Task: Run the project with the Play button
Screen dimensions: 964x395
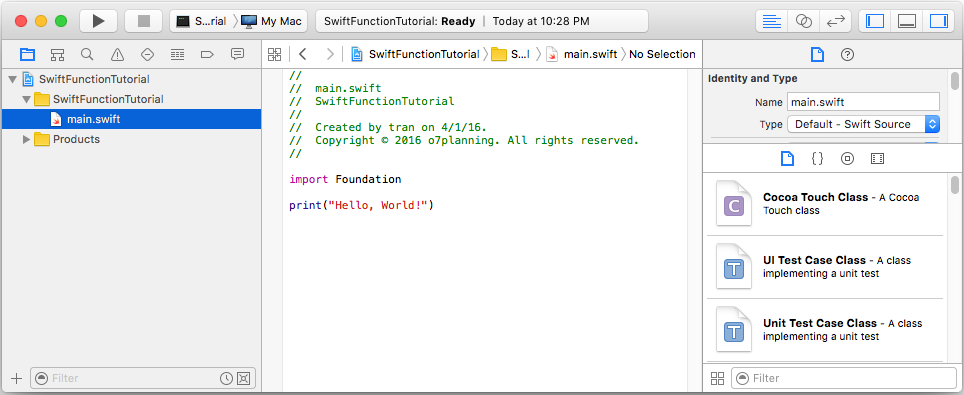Action: tap(98, 21)
